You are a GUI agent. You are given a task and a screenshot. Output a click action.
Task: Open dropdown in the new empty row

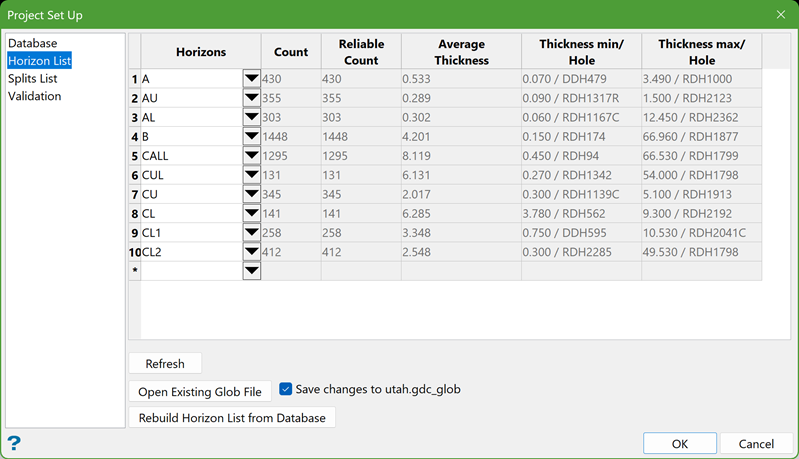[252, 271]
